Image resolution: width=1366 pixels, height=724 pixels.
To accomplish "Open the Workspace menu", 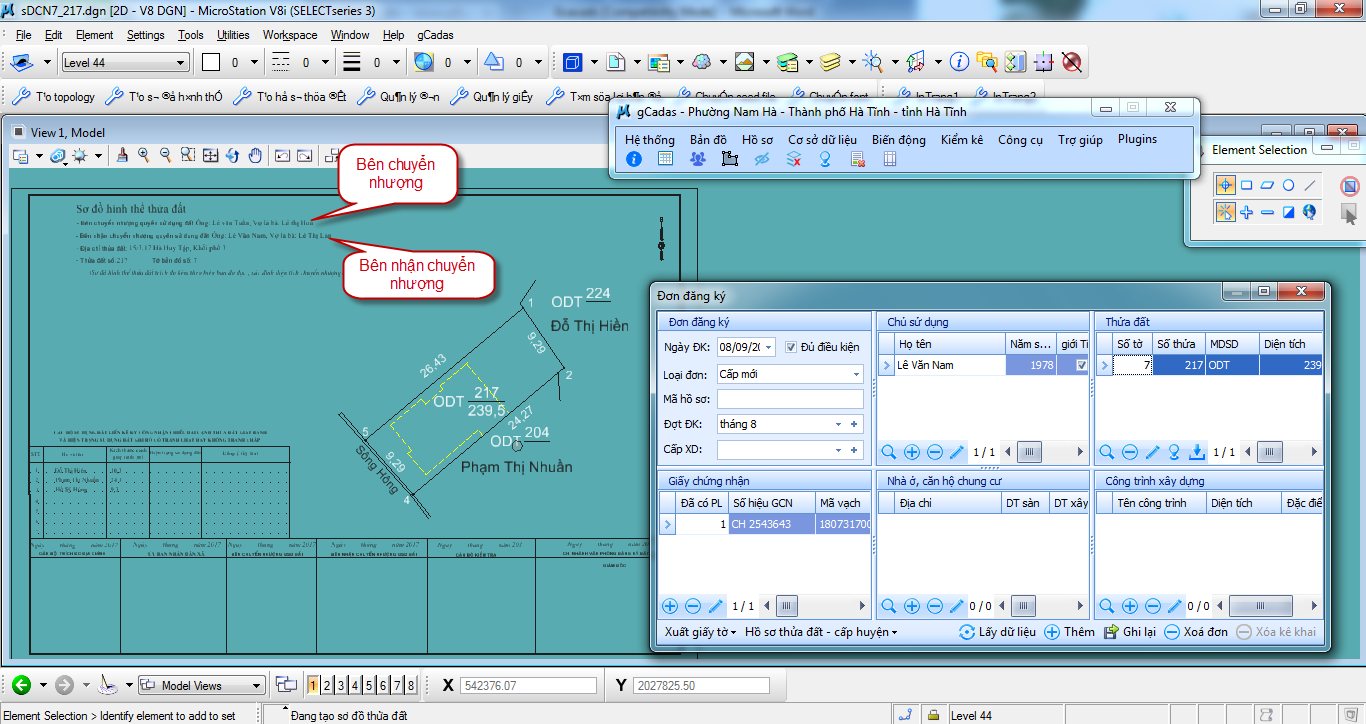I will [290, 35].
